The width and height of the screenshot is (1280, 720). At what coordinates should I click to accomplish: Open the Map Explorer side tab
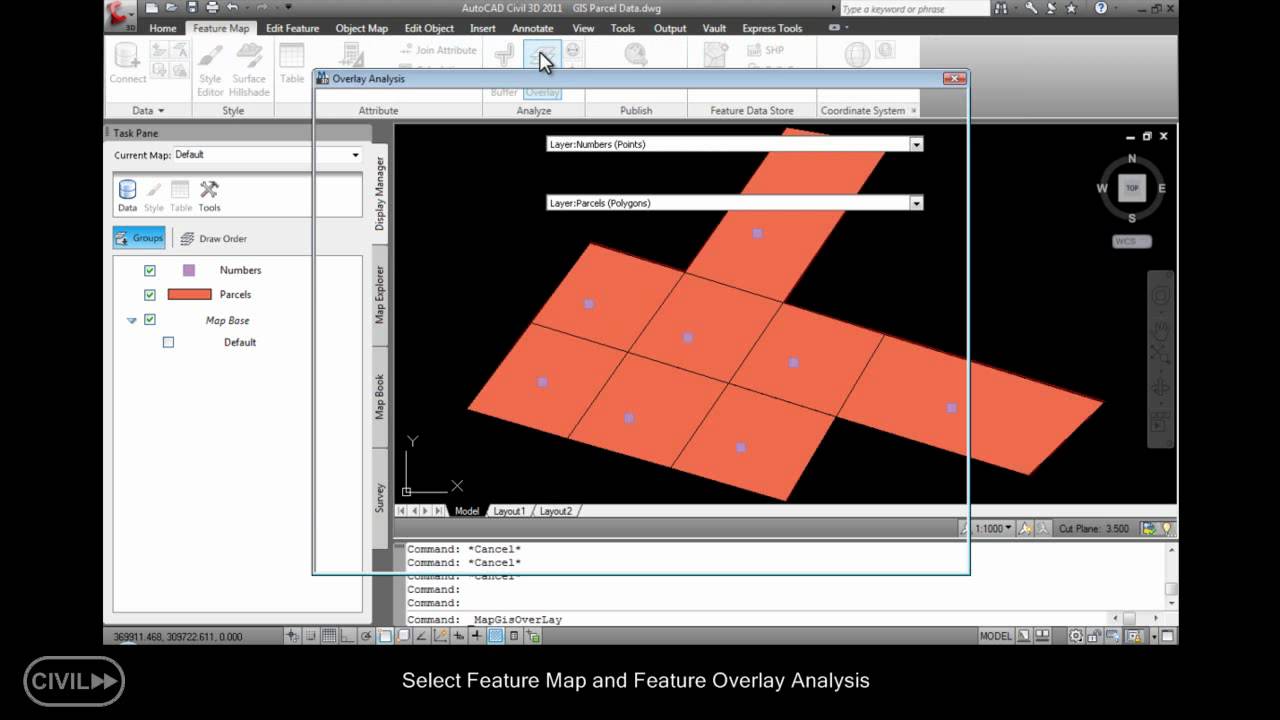(x=380, y=294)
